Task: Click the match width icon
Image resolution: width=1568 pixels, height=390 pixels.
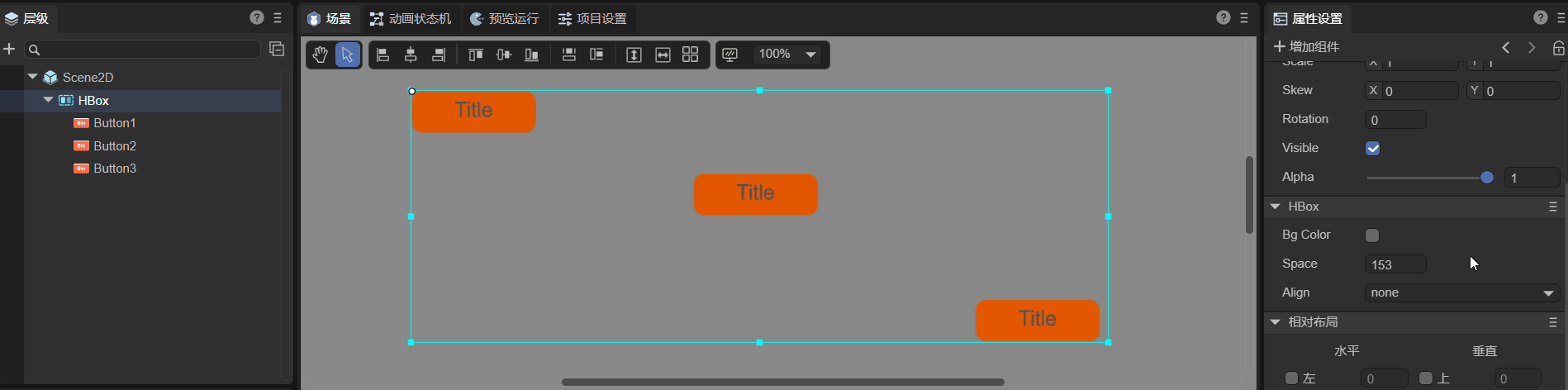Action: 663,55
